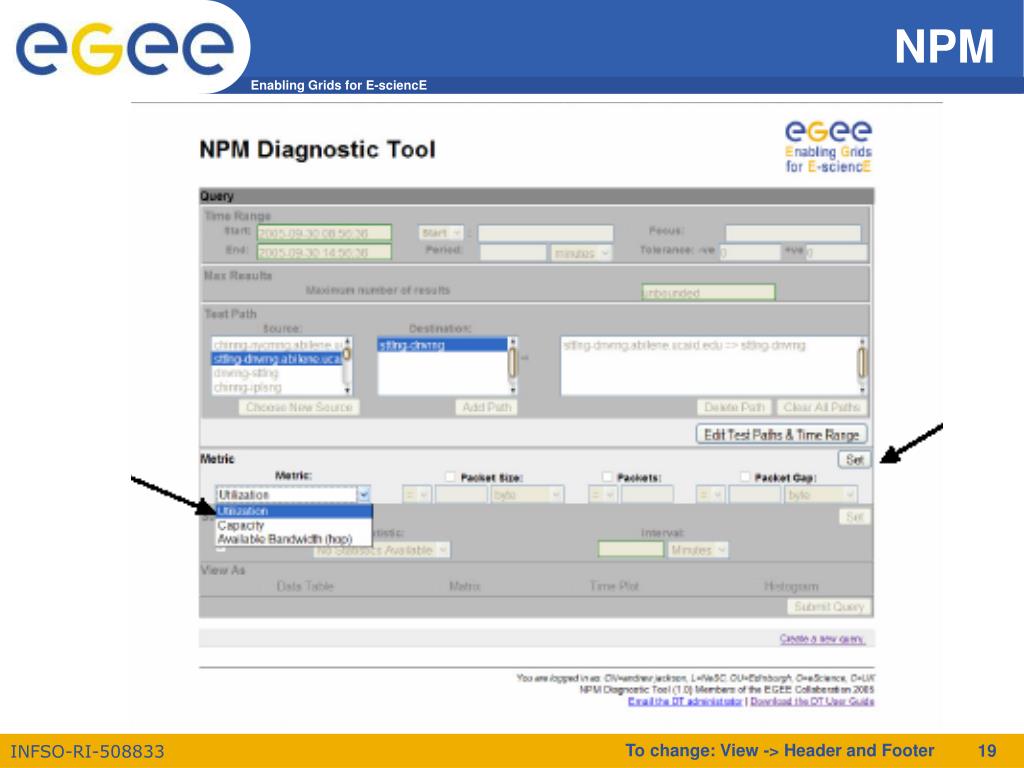The width and height of the screenshot is (1024, 768).
Task: Click Edit Test Paths & Time Range button
Action: pos(782,434)
